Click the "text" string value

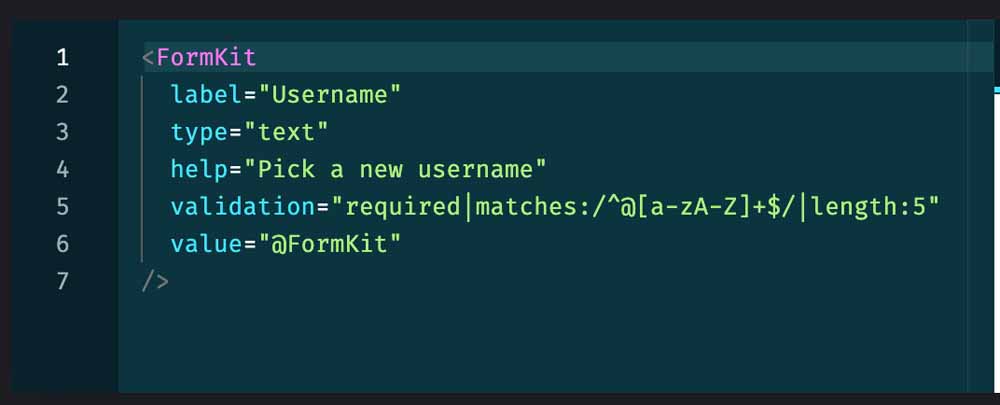(x=294, y=132)
